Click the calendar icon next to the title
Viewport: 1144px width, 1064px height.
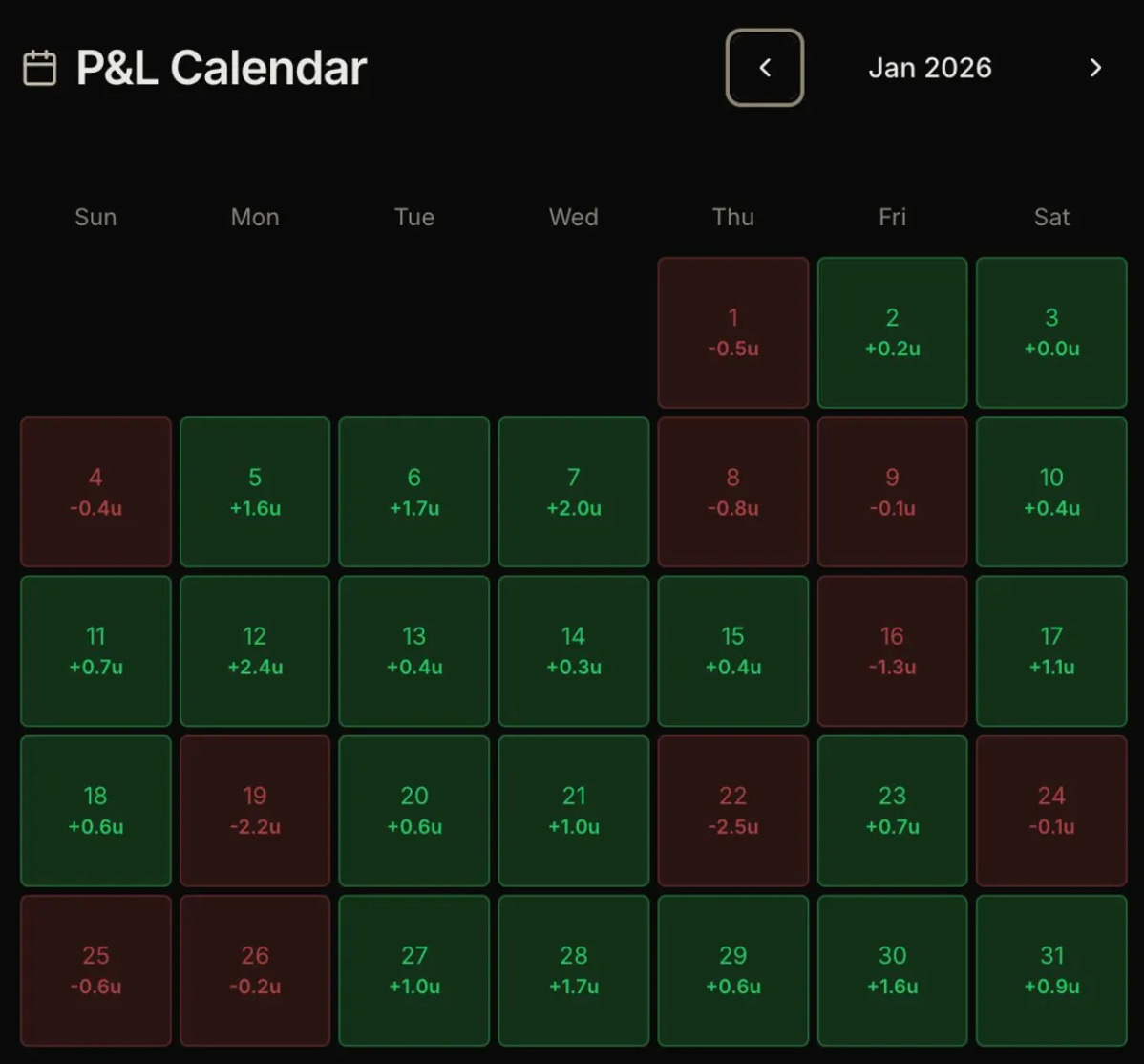click(39, 67)
